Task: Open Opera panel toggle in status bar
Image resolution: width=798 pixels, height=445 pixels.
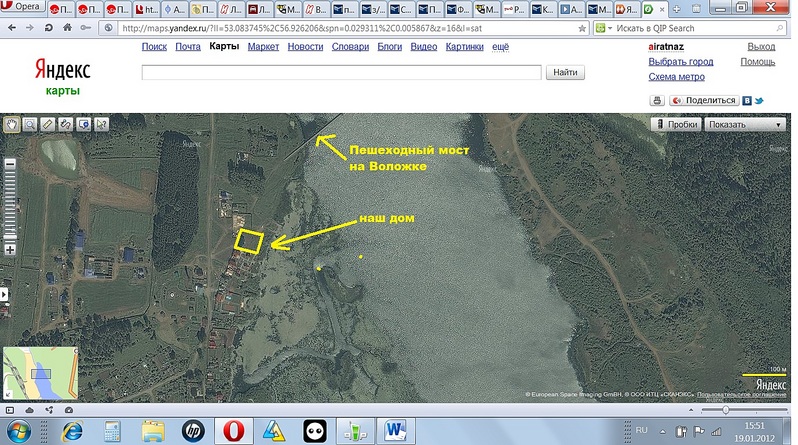Action: pyautogui.click(x=10, y=410)
